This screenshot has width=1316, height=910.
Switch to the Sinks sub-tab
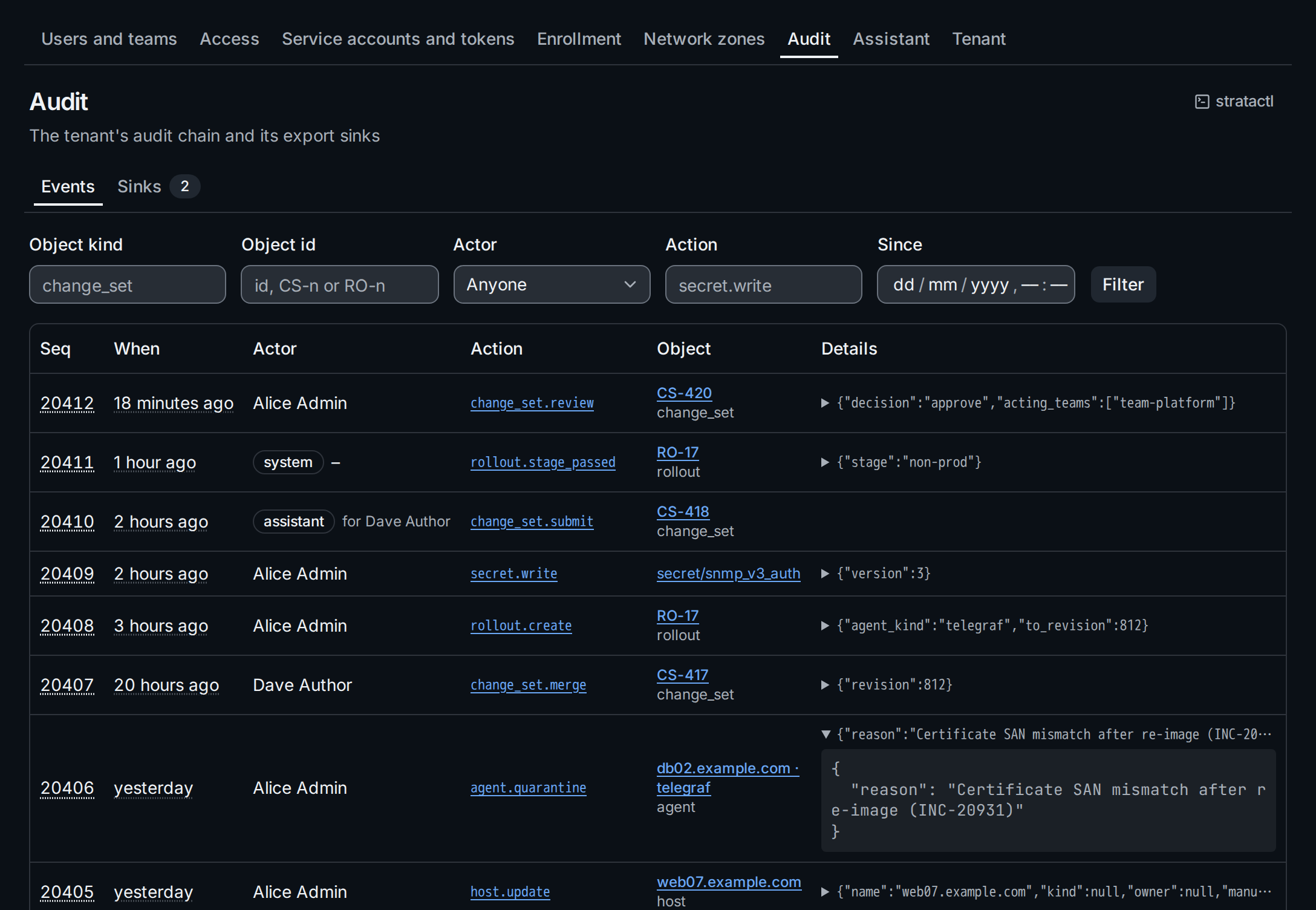pyautogui.click(x=158, y=186)
